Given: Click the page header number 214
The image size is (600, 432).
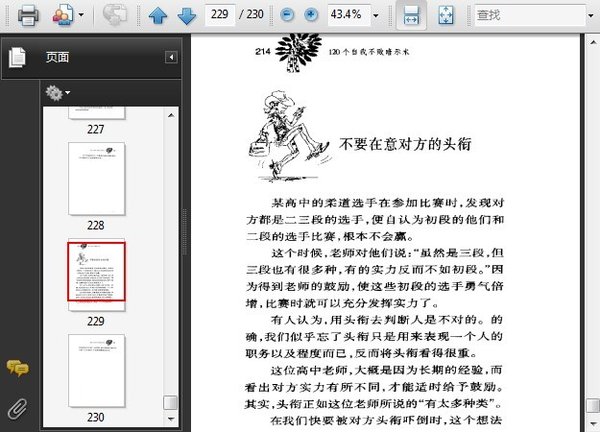Looking at the screenshot, I should (x=262, y=51).
